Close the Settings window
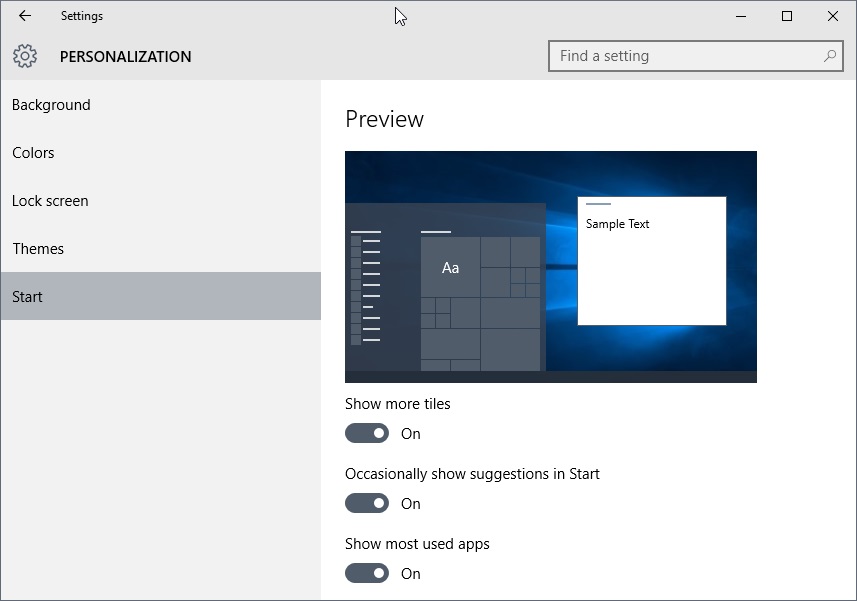The width and height of the screenshot is (857, 601). (x=833, y=16)
